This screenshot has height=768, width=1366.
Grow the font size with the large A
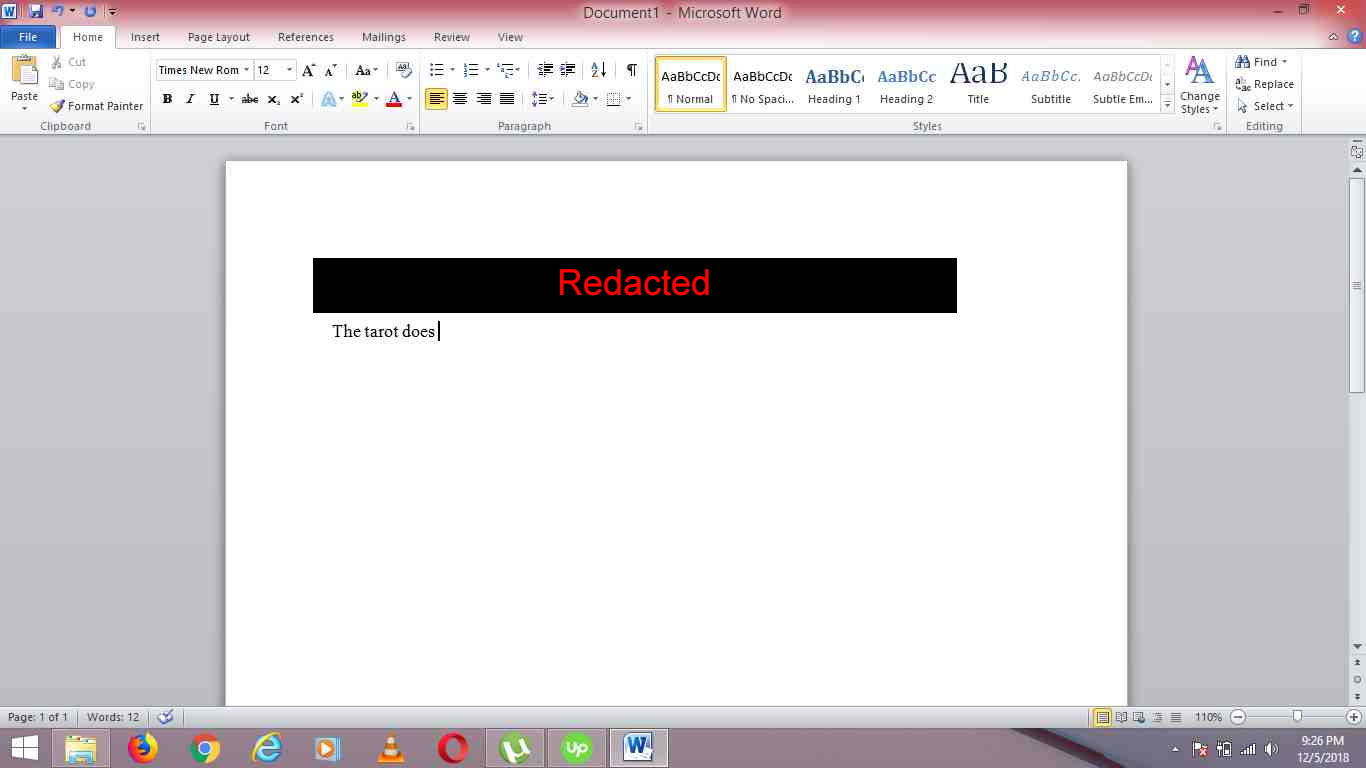pyautogui.click(x=308, y=70)
